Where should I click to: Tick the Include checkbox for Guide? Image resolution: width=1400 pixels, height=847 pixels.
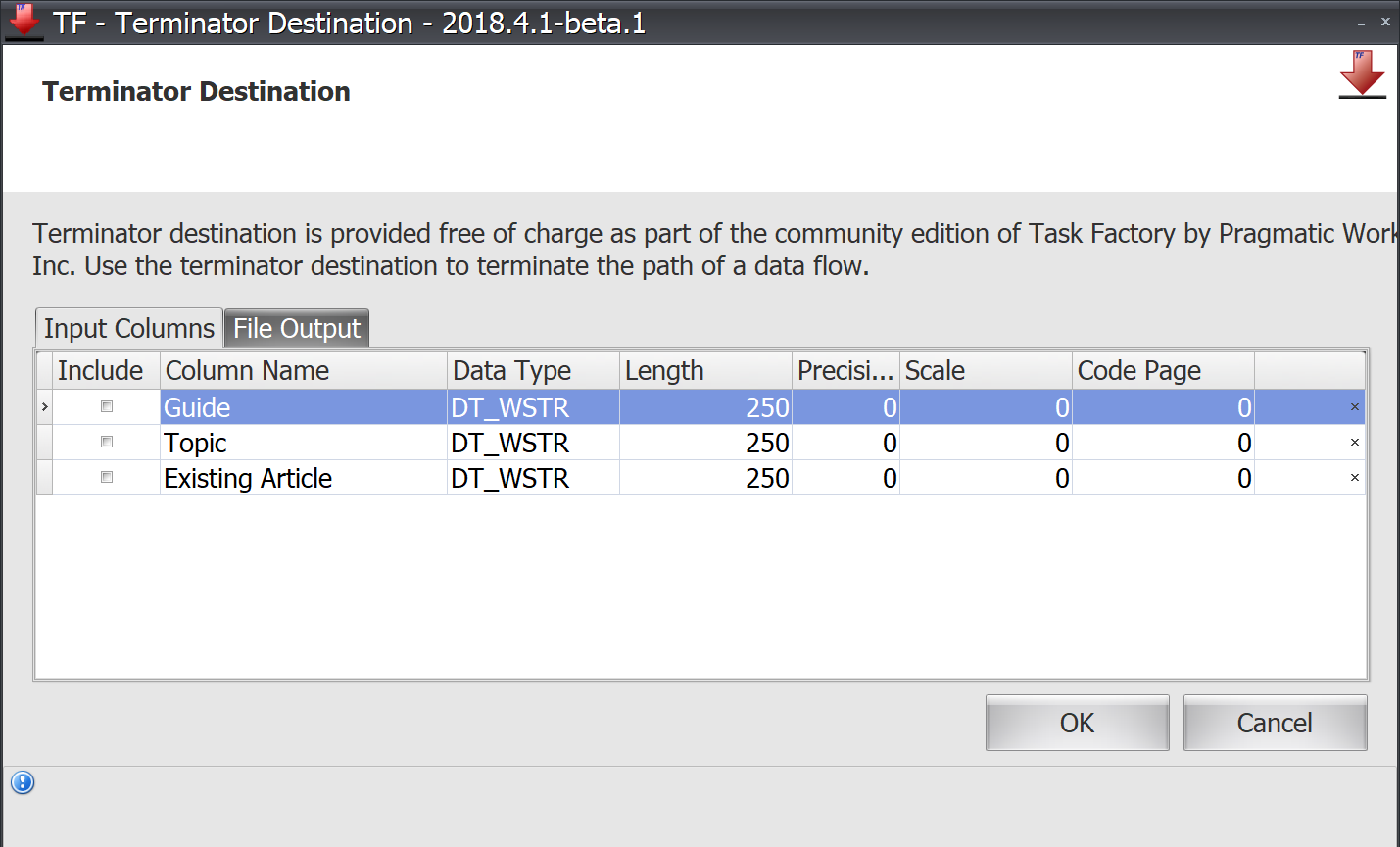(107, 406)
